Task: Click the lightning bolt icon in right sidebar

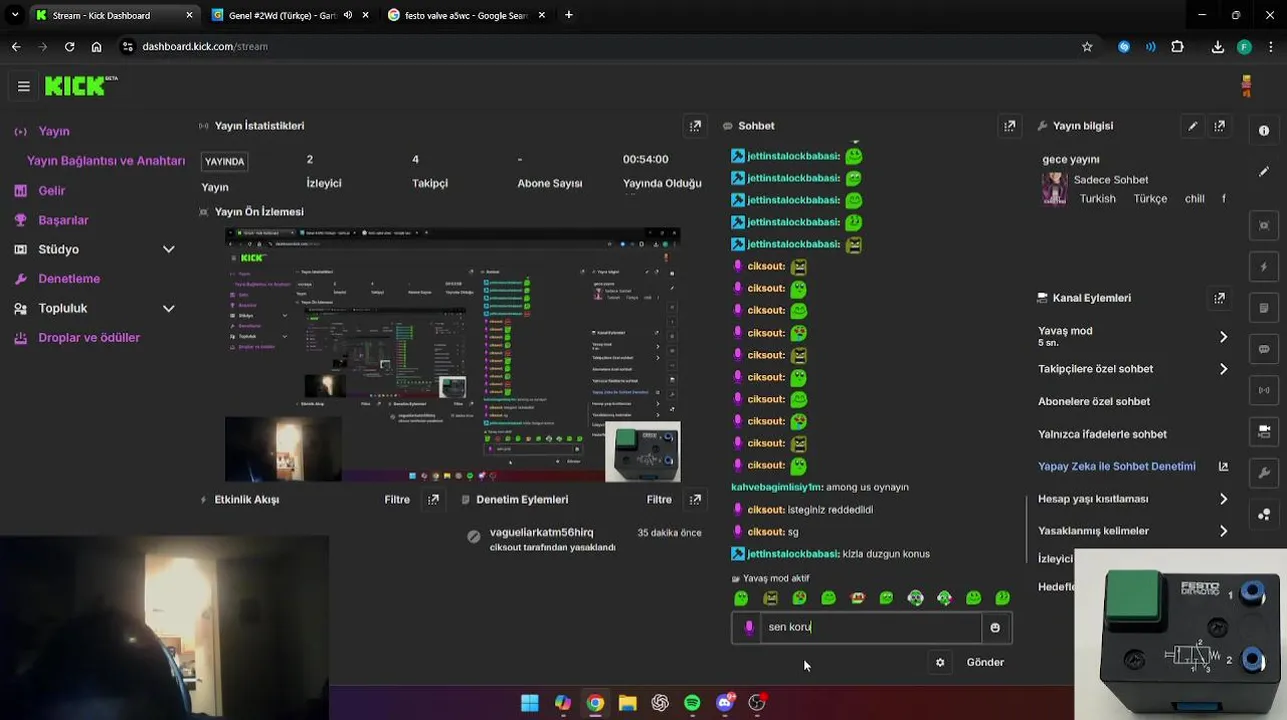Action: pyautogui.click(x=1264, y=267)
